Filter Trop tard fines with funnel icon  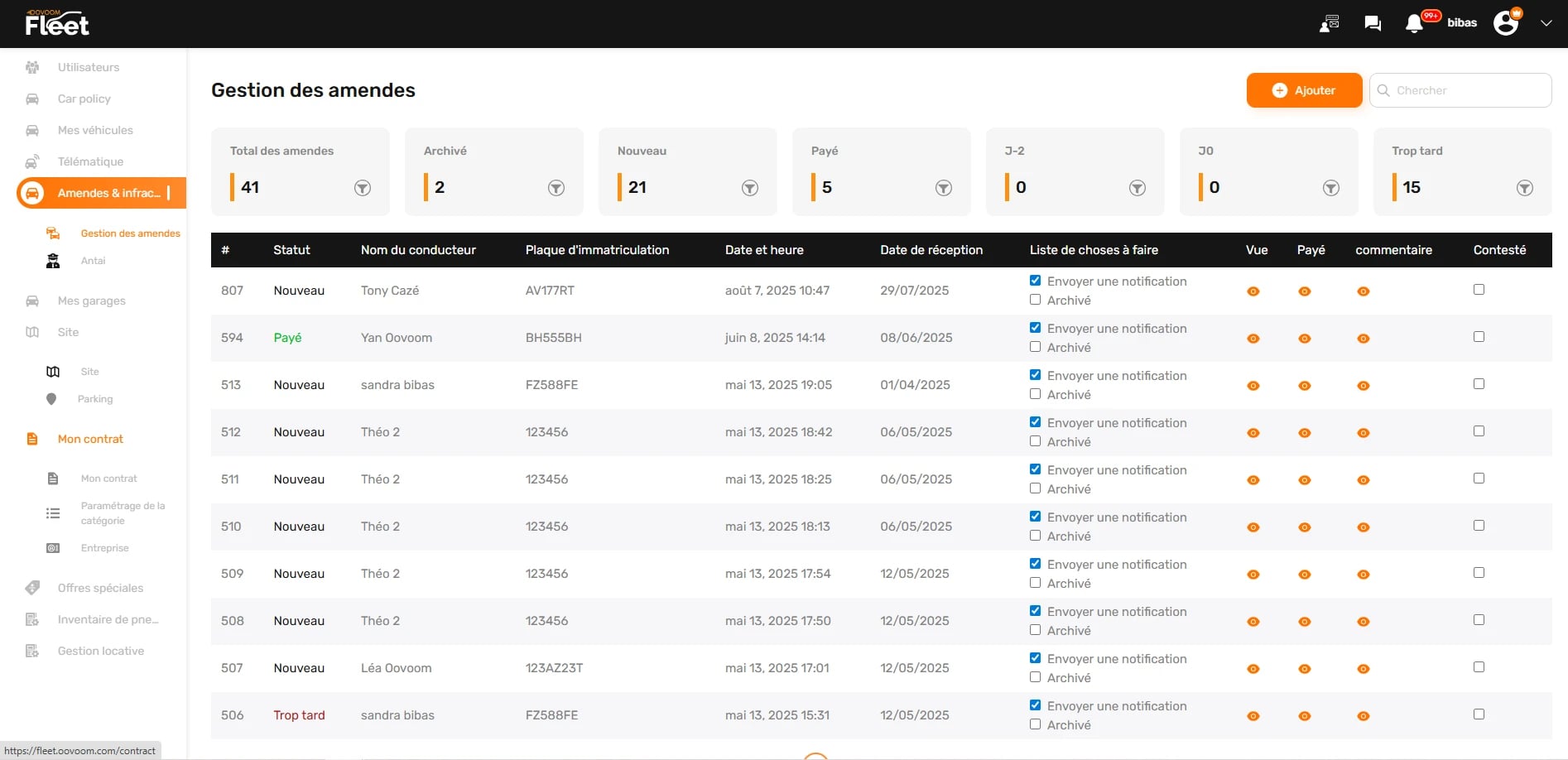(x=1524, y=188)
